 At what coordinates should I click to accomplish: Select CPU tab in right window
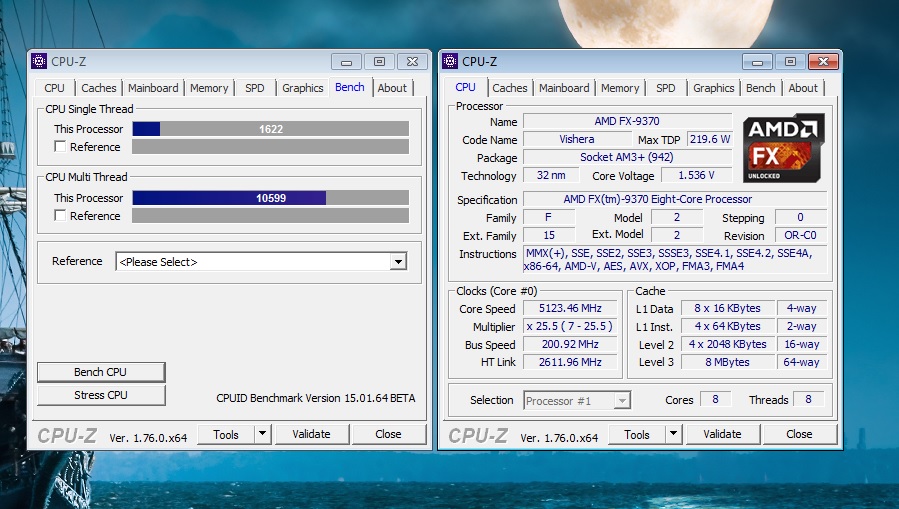pos(466,87)
